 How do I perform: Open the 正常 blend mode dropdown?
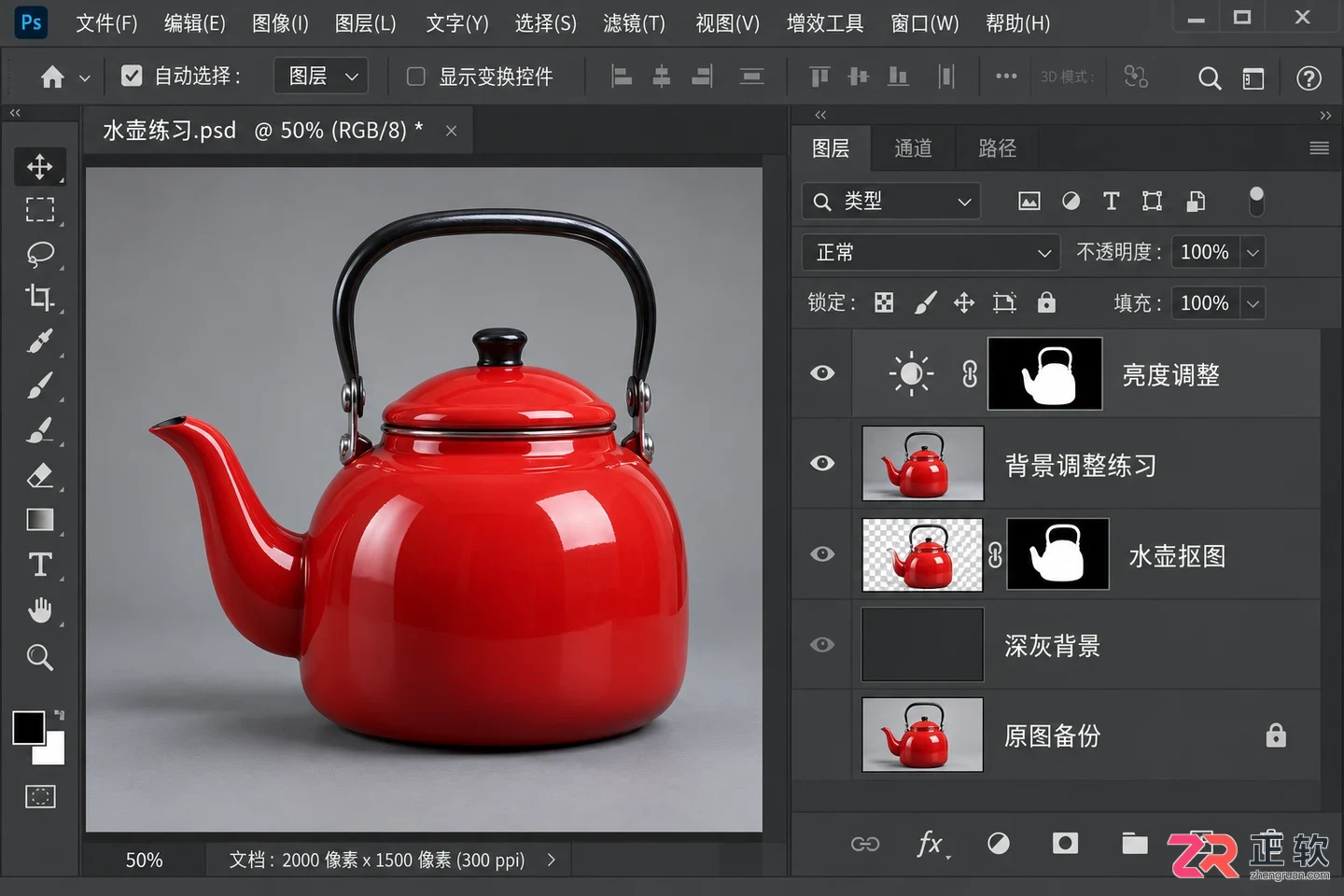[x=931, y=253]
